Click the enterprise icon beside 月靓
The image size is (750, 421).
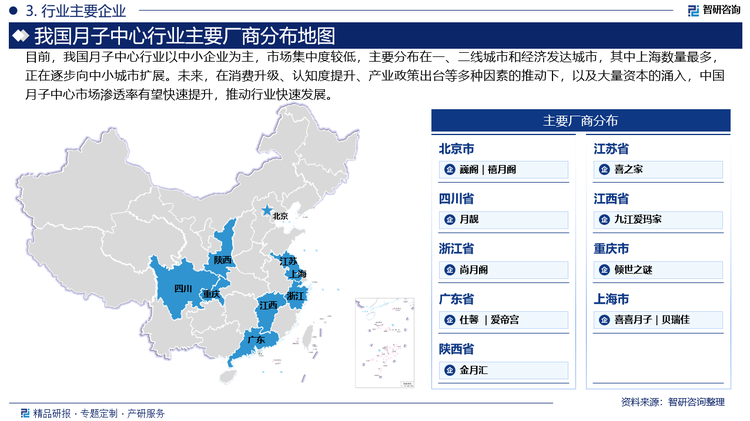(450, 220)
